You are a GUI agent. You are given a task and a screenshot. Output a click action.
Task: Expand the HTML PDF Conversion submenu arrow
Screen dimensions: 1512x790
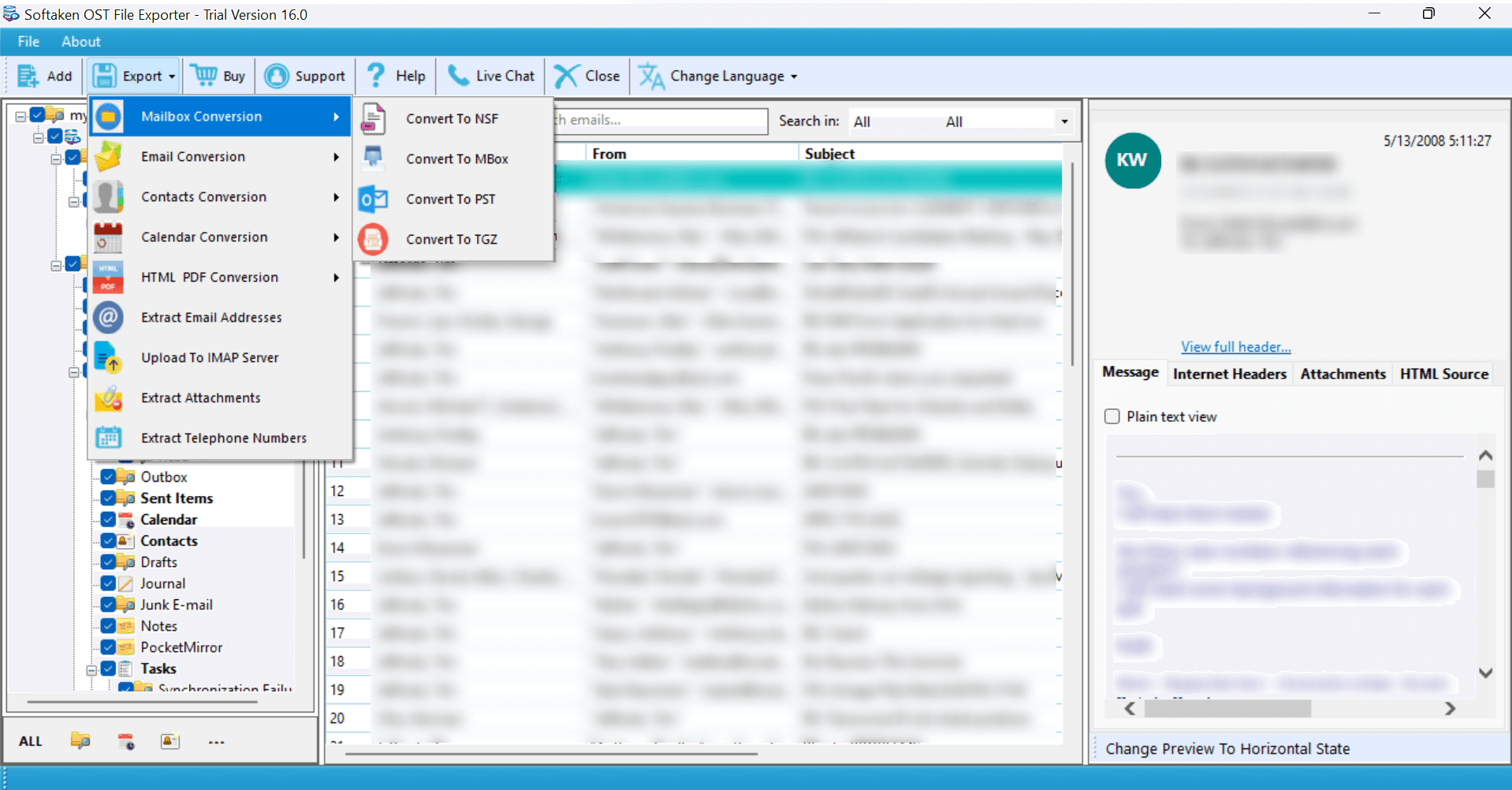(337, 278)
